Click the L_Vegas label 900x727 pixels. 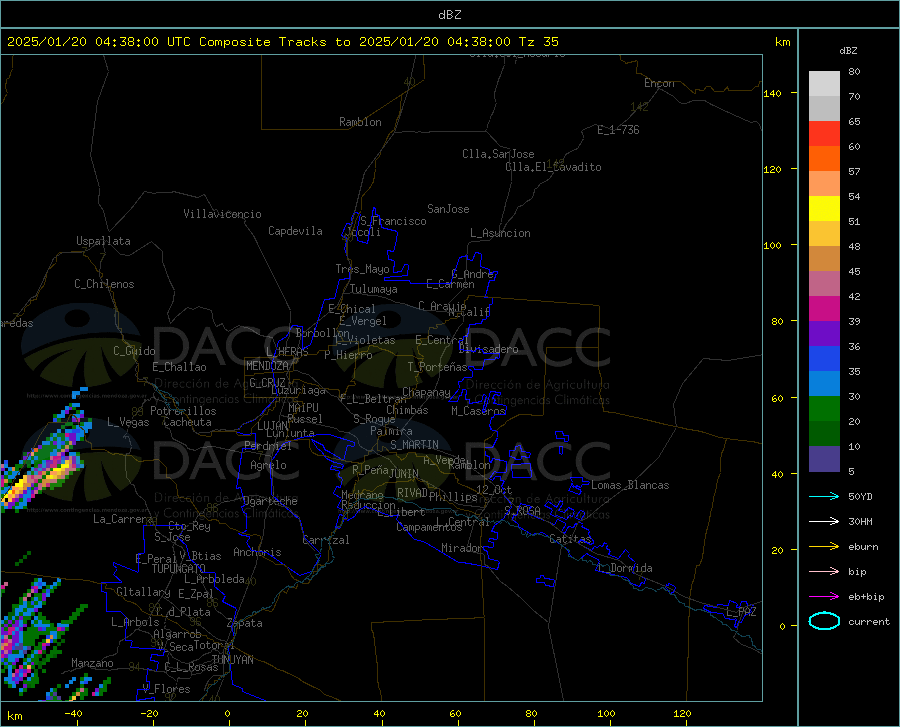(x=128, y=422)
